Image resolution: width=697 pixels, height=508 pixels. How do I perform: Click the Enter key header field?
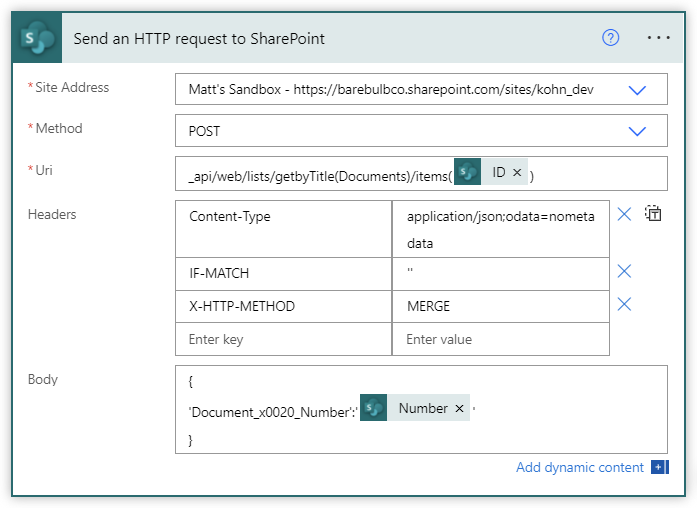(284, 340)
